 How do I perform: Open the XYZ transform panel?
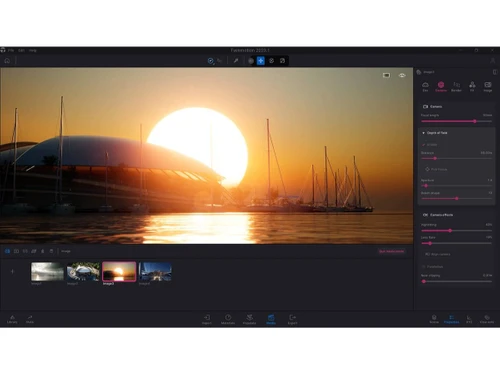pos(469,319)
